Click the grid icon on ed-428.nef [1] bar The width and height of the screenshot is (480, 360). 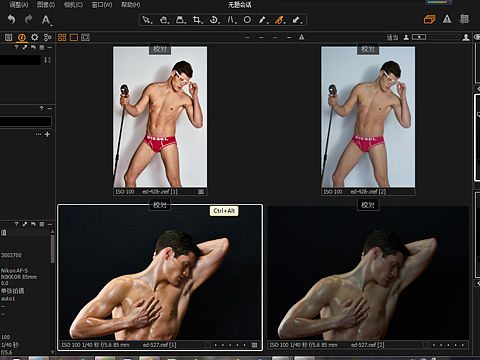201,192
